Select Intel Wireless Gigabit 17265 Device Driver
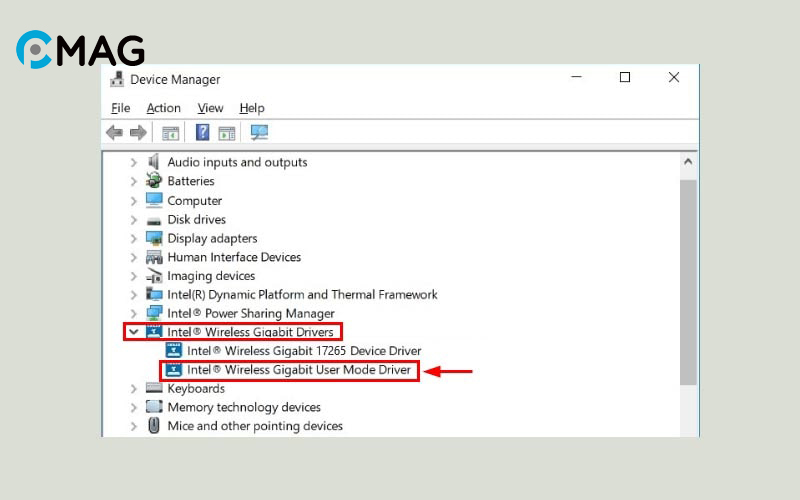 coord(304,351)
